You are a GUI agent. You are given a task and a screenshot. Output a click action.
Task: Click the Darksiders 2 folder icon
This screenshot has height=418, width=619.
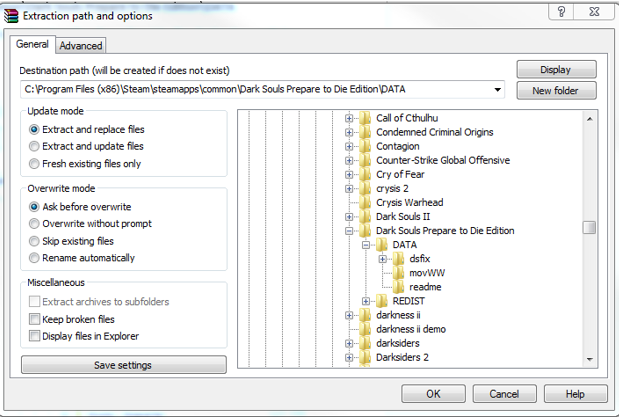365,357
